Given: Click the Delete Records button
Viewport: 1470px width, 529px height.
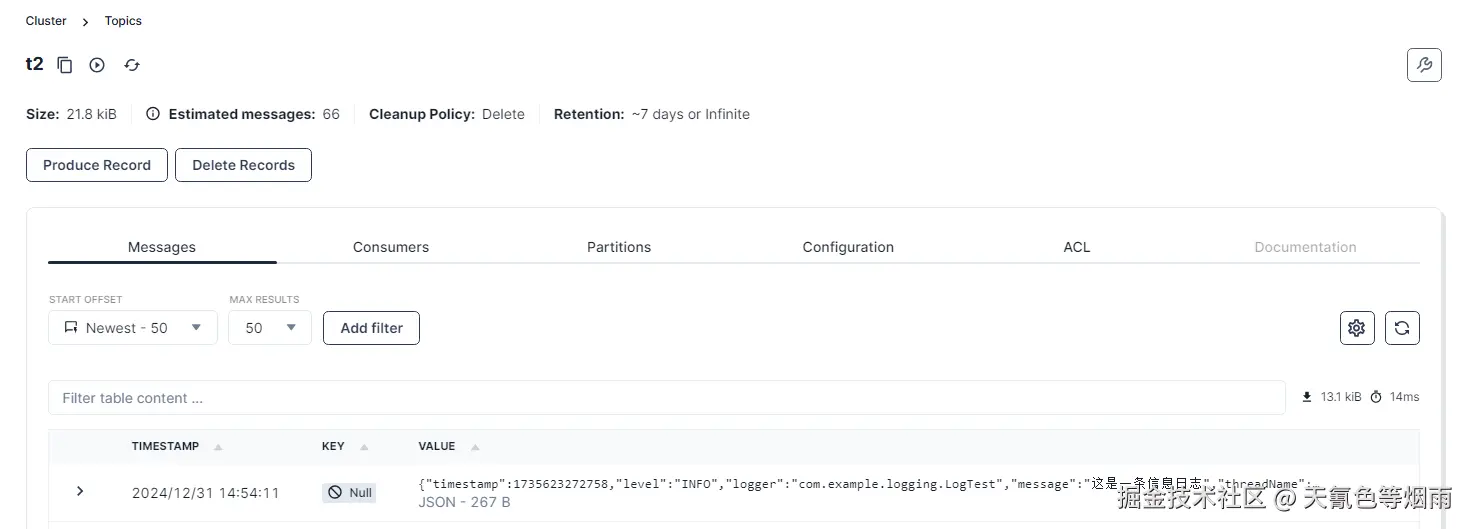Looking at the screenshot, I should pos(243,165).
